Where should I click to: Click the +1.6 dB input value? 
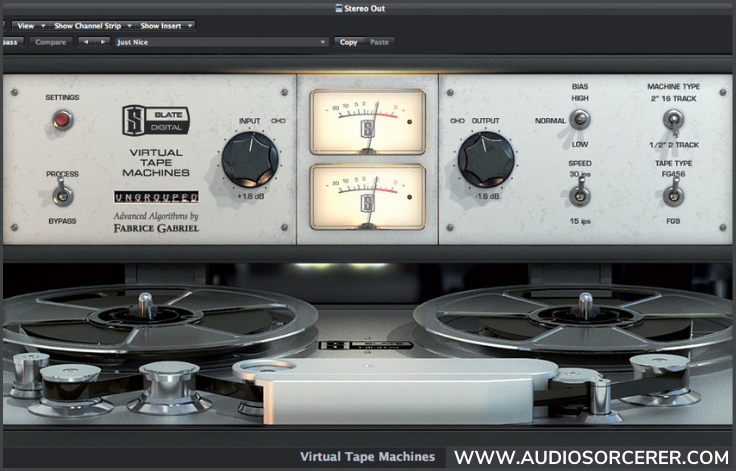point(250,196)
